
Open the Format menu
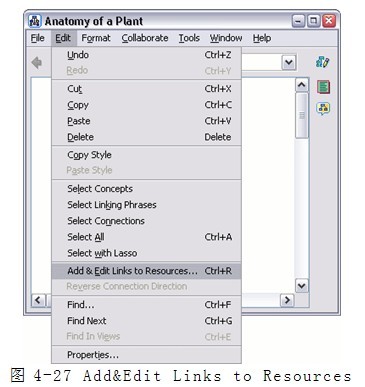[96, 38]
